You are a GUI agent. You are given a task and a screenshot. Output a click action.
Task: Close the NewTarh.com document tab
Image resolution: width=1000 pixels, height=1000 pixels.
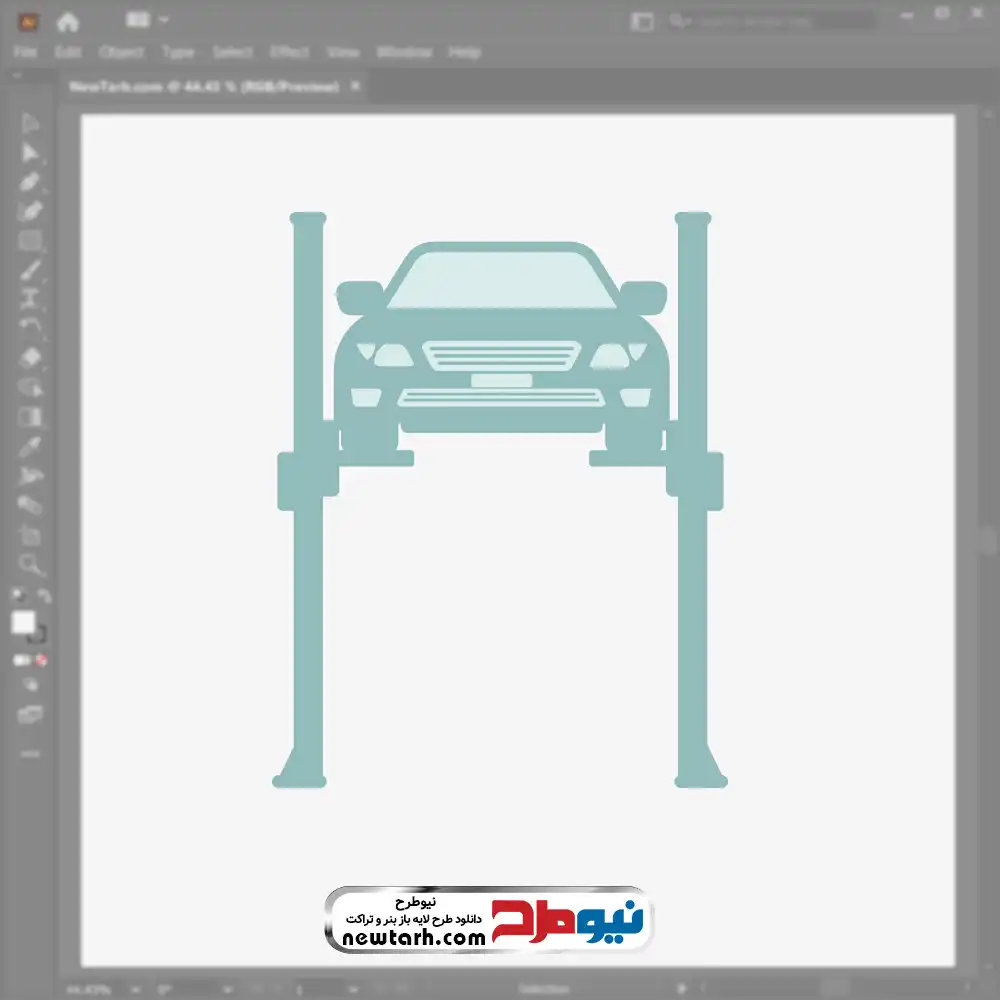click(x=355, y=87)
